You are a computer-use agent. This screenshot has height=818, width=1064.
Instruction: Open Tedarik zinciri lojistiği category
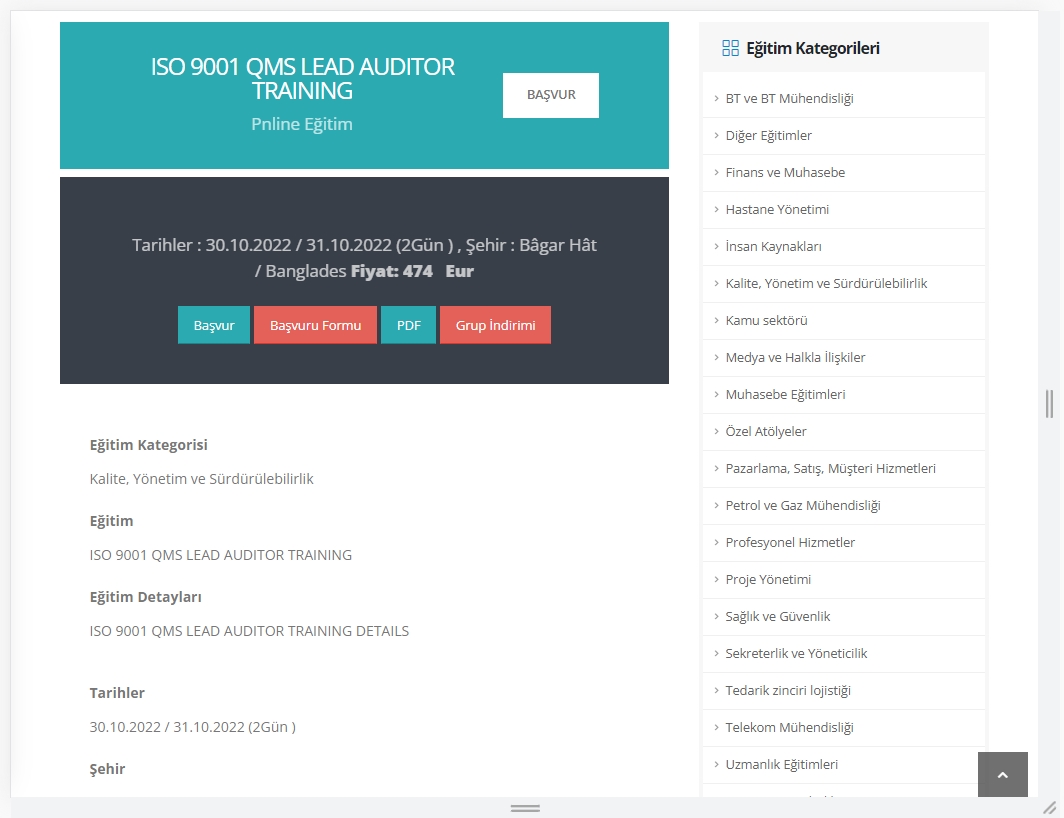788,690
